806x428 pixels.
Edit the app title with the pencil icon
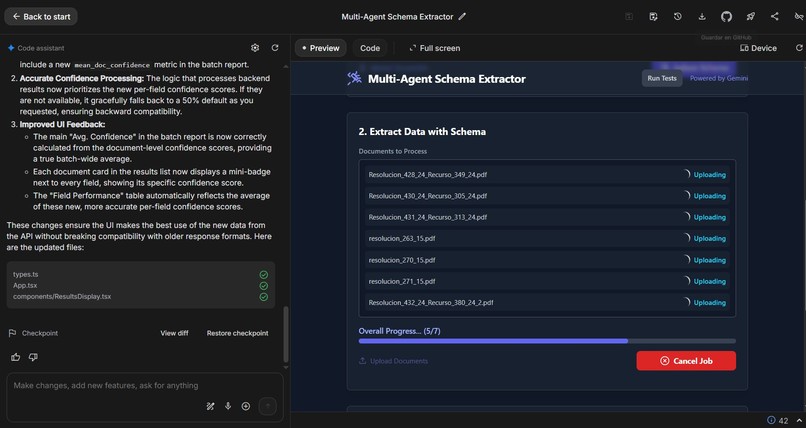click(462, 16)
